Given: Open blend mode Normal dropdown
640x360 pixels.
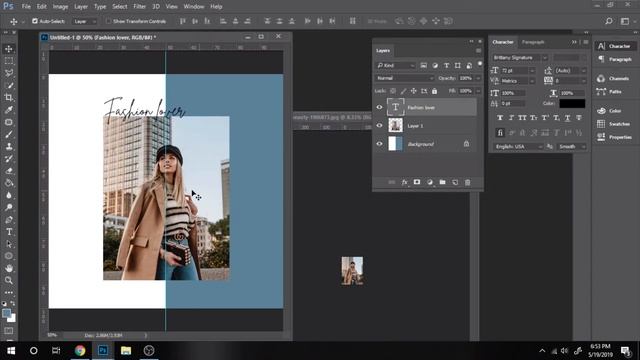Looking at the screenshot, I should [x=404, y=78].
